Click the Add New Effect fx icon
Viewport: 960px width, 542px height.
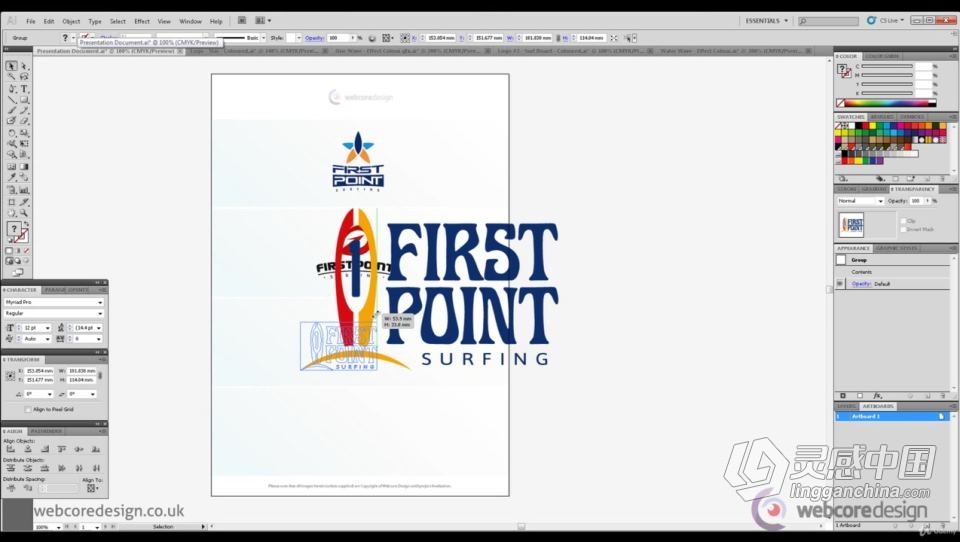pyautogui.click(x=877, y=396)
